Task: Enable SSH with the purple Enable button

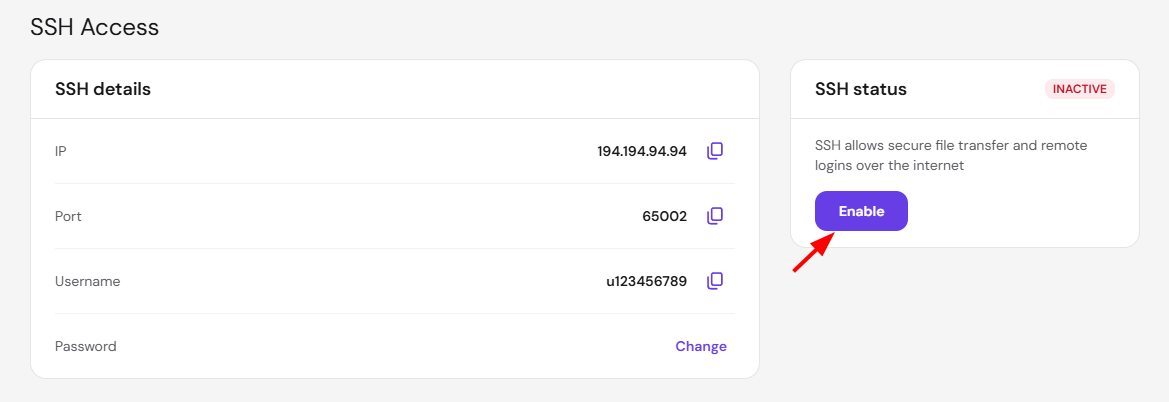Action: click(x=861, y=211)
